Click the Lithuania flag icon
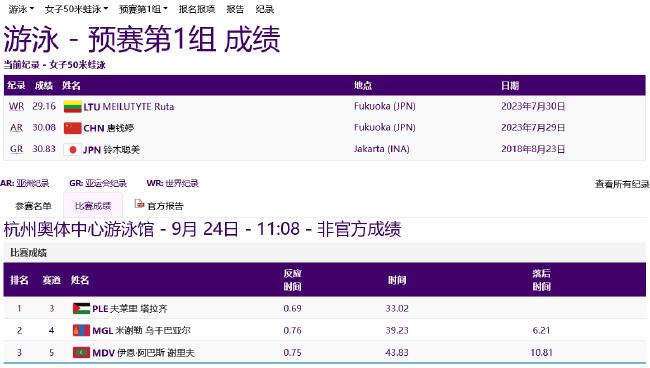Viewport: 650px width, 368px height. [73, 107]
